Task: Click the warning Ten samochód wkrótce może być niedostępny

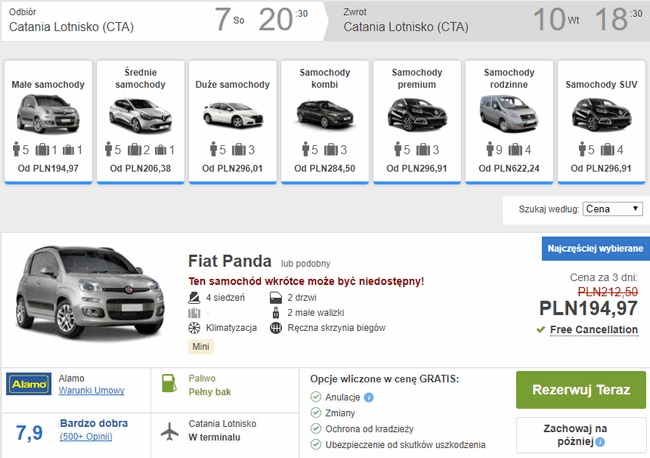Action: coord(306,281)
